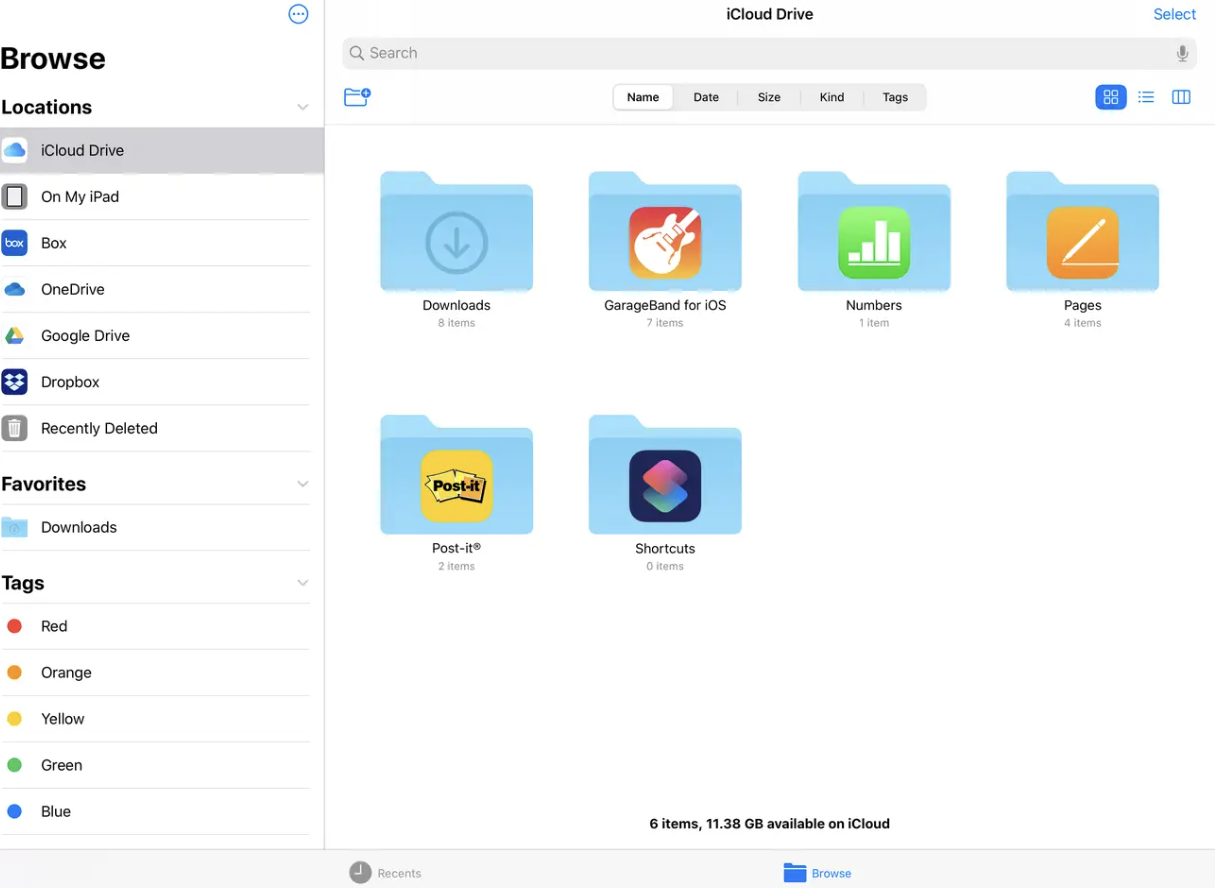The image size is (1218, 888).
Task: Click the "GarageBand for iOS" folder name
Action: (x=665, y=306)
